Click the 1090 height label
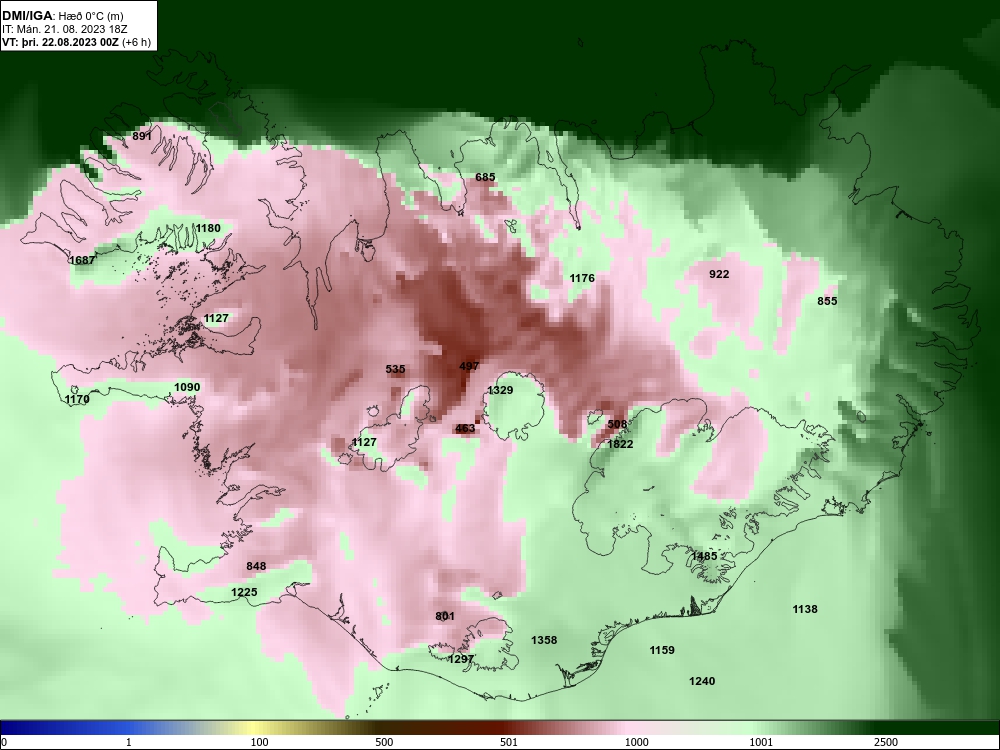The height and width of the screenshot is (750, 1000). tap(187, 387)
